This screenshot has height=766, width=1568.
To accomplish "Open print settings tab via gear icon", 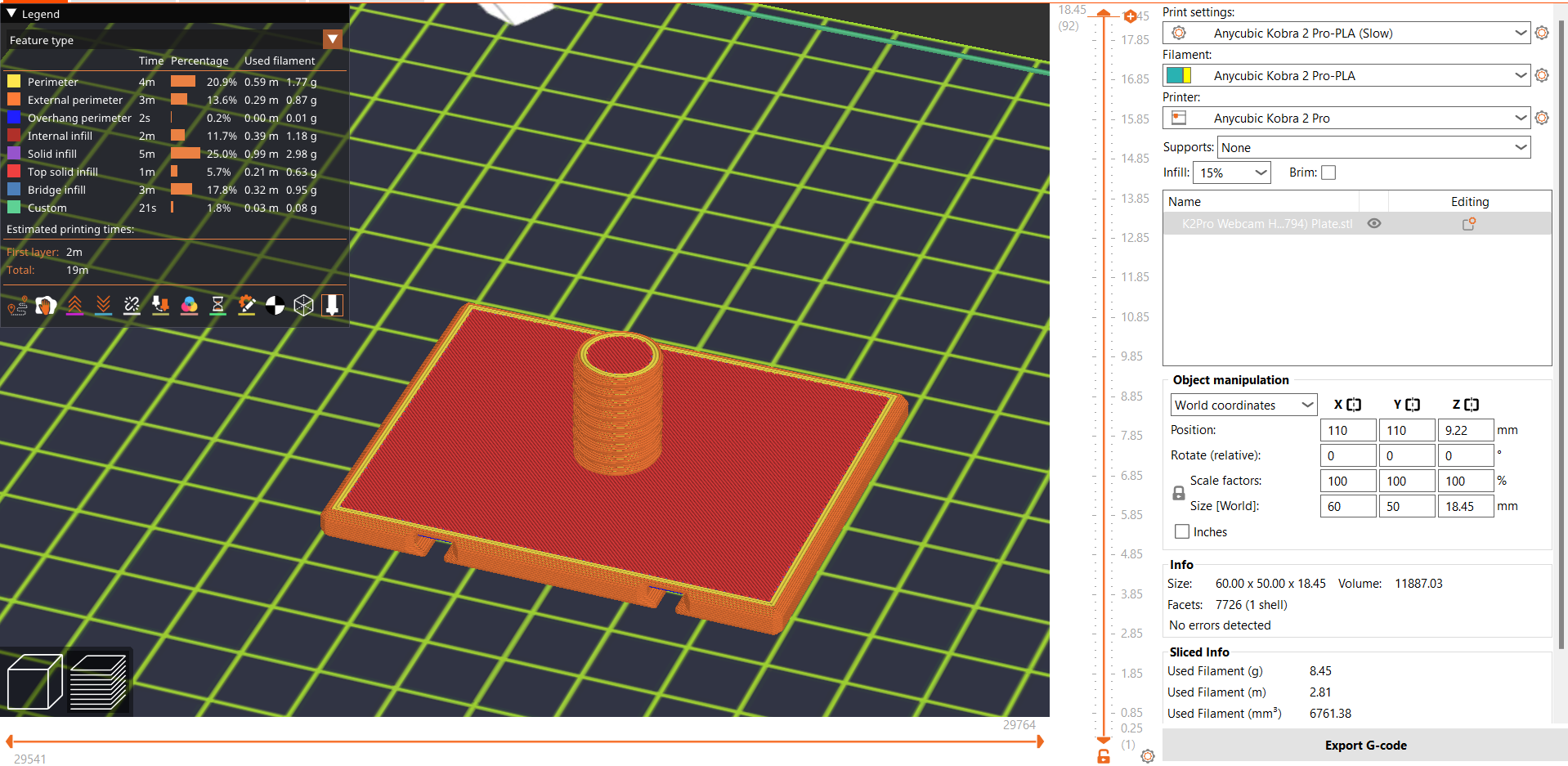I will 1542,33.
